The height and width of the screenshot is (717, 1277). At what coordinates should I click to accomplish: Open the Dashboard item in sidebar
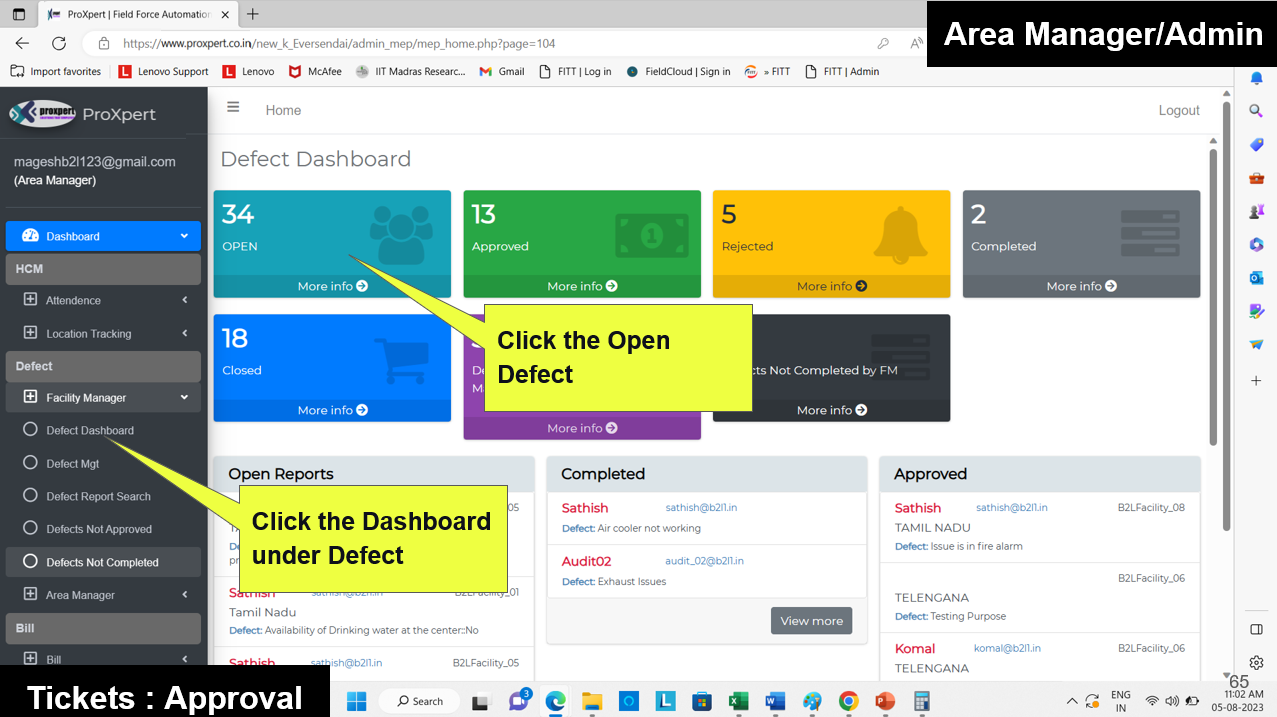point(103,237)
